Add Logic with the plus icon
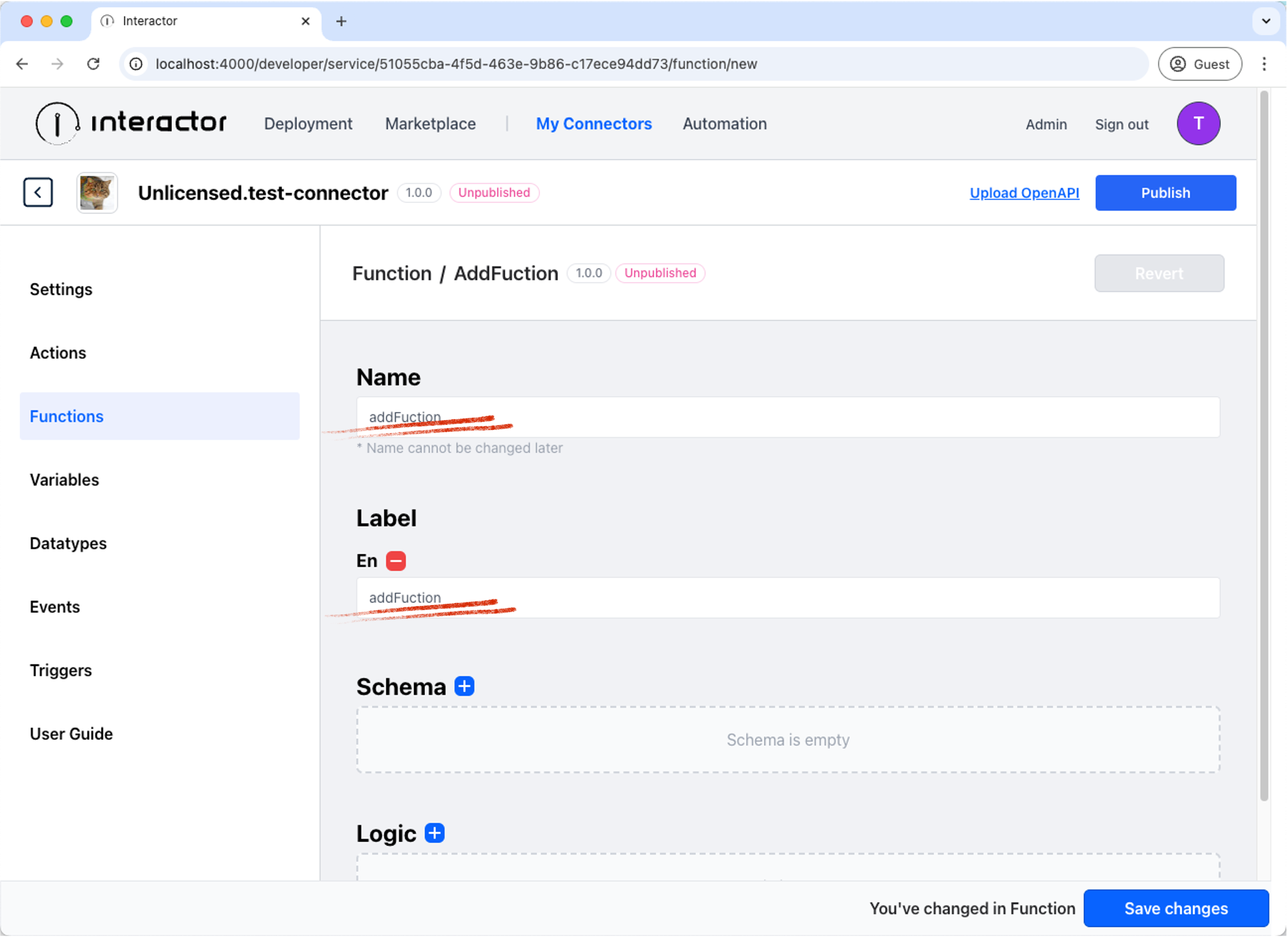The height and width of the screenshot is (937, 1288). tap(435, 834)
